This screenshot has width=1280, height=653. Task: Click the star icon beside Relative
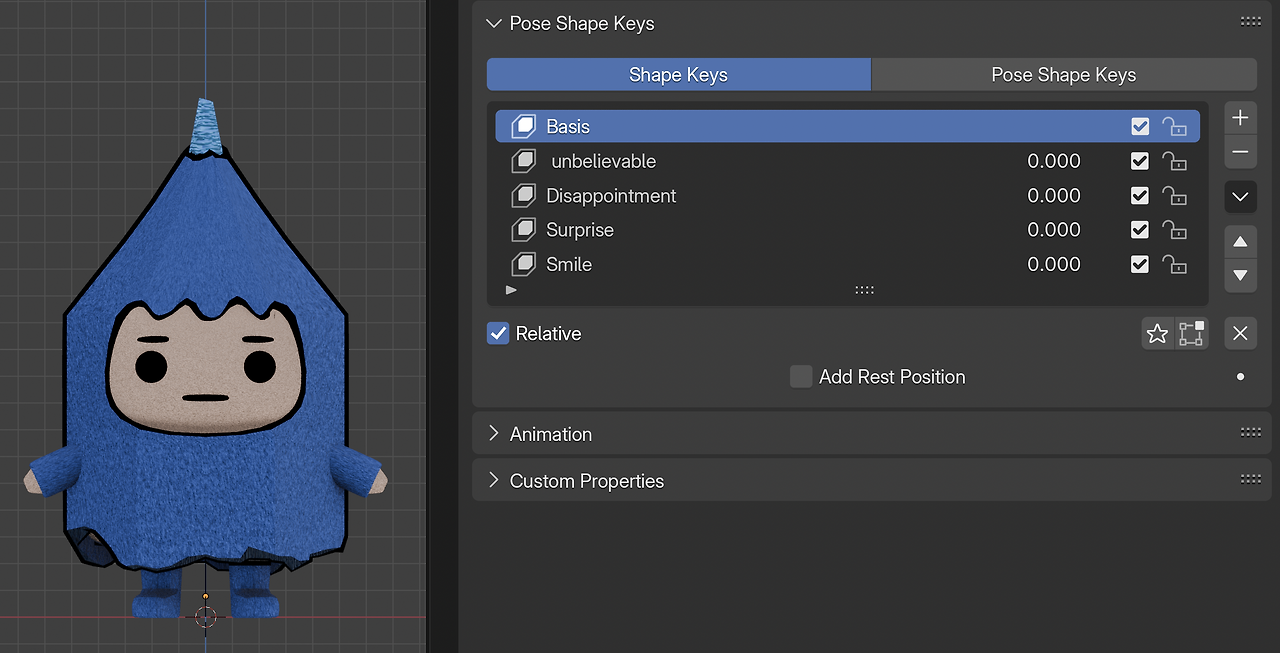coord(1158,334)
